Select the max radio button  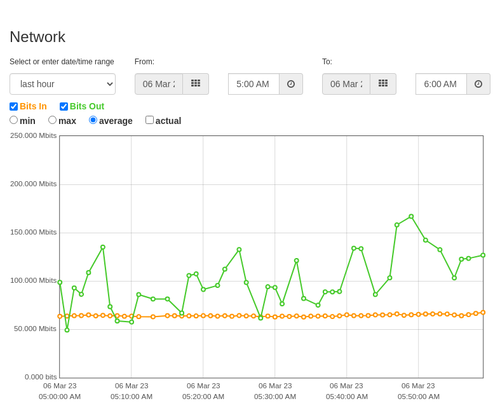point(52,120)
